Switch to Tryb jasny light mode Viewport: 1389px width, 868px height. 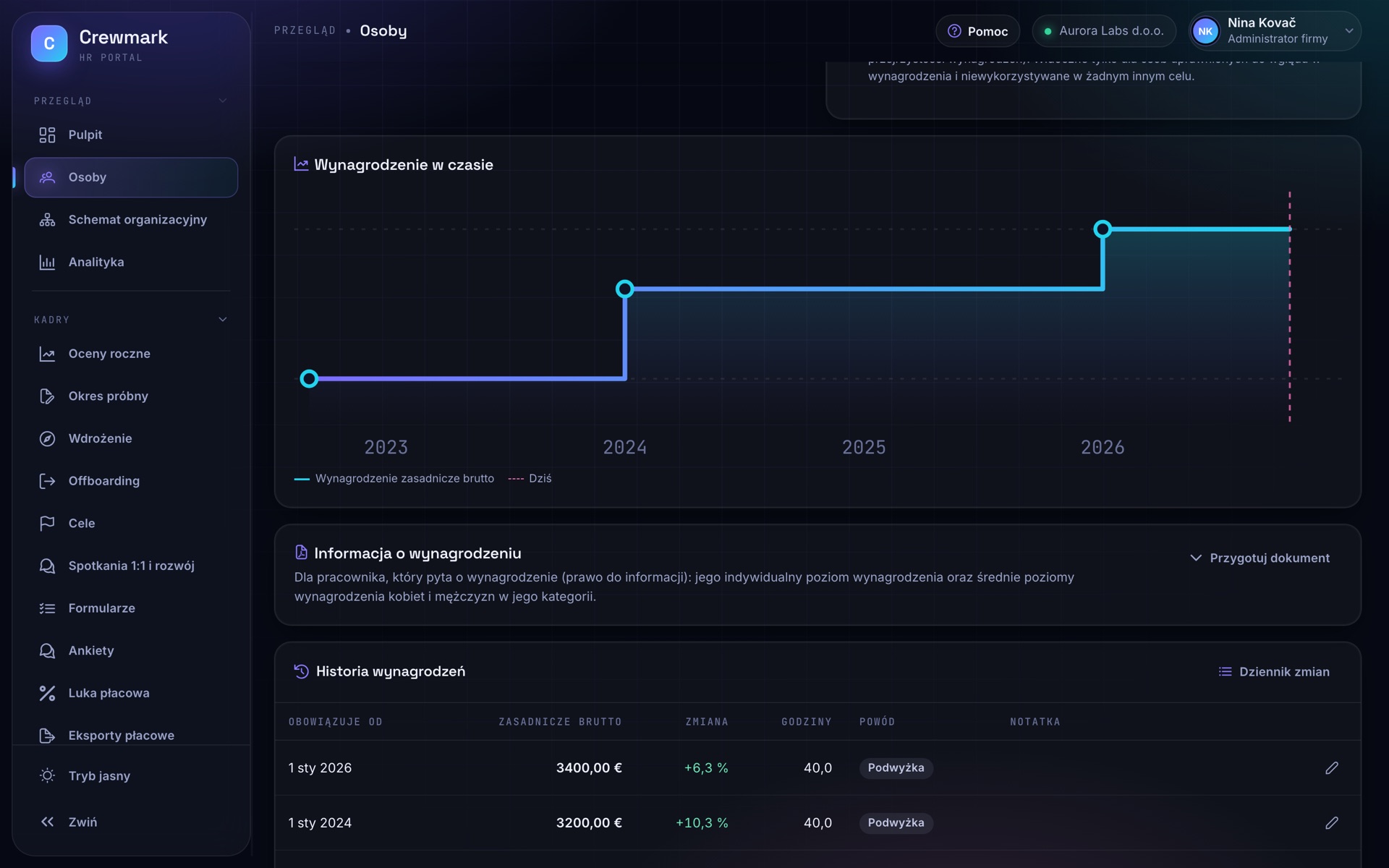(x=131, y=776)
